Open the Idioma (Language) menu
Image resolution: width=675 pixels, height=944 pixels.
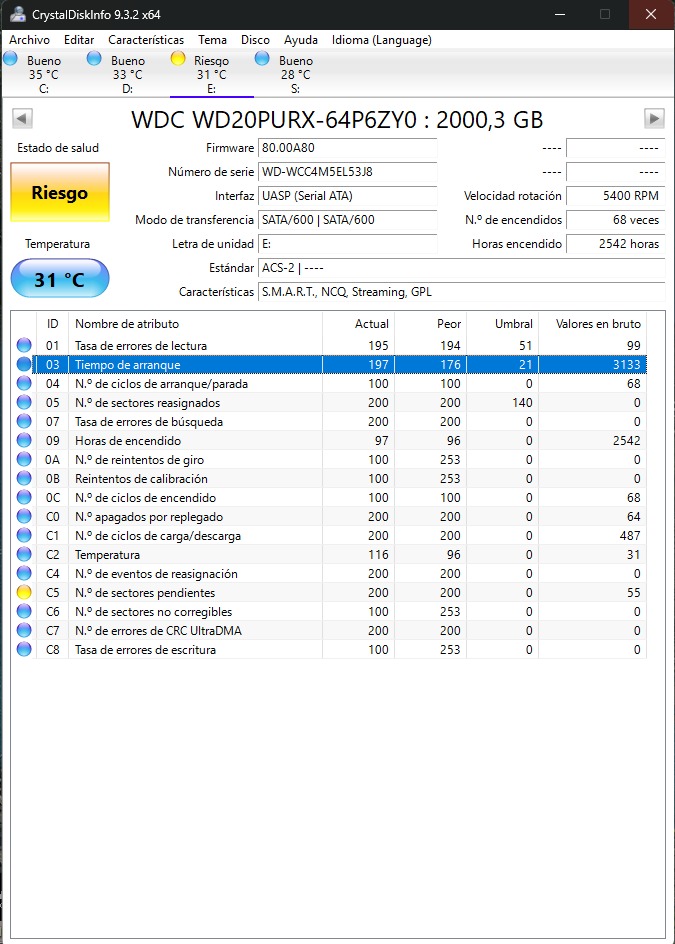coord(382,40)
